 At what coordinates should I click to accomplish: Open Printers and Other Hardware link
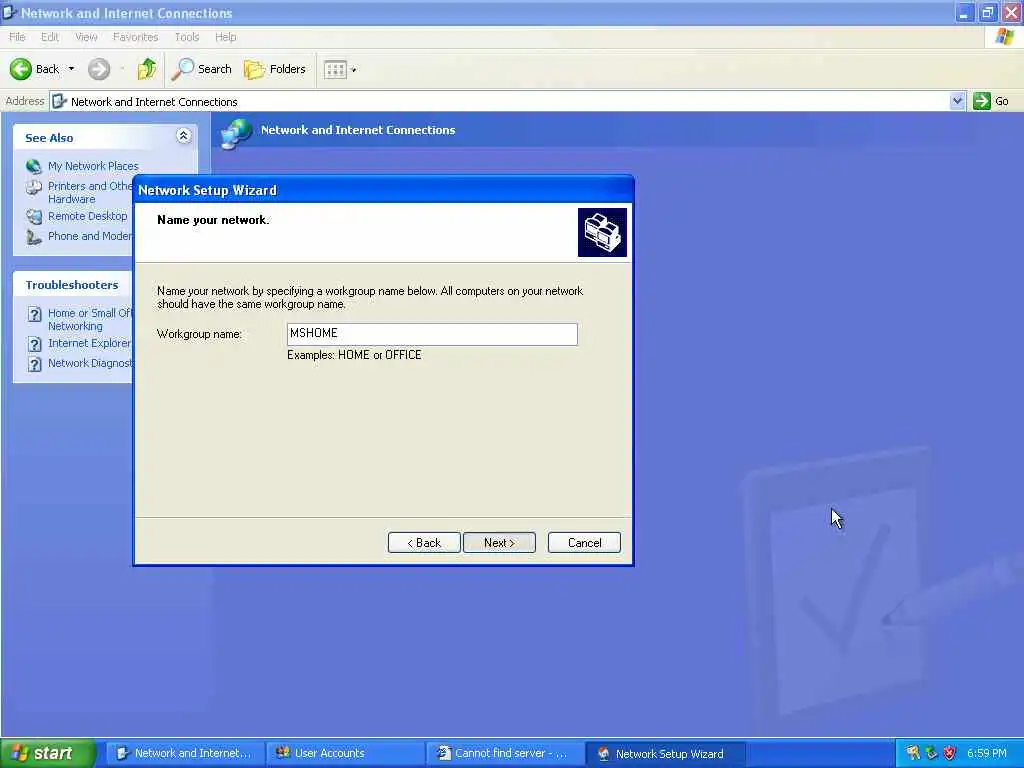90,192
